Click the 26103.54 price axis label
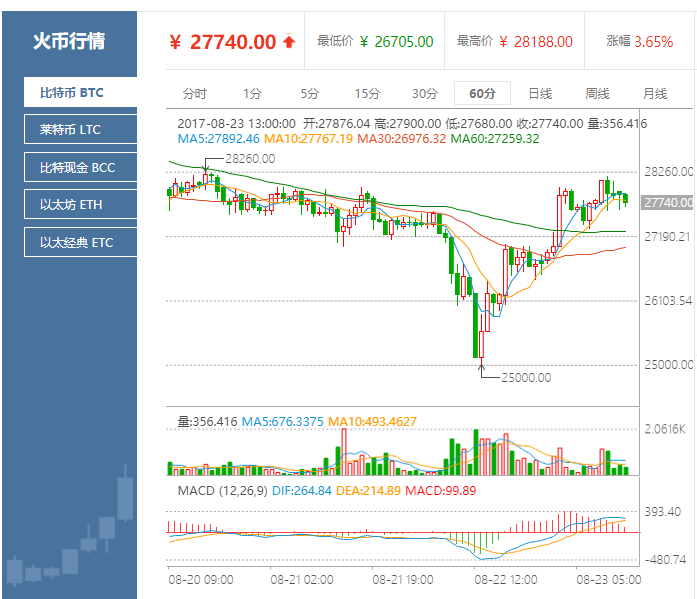Screen dimensions: 697x599 coord(668,301)
